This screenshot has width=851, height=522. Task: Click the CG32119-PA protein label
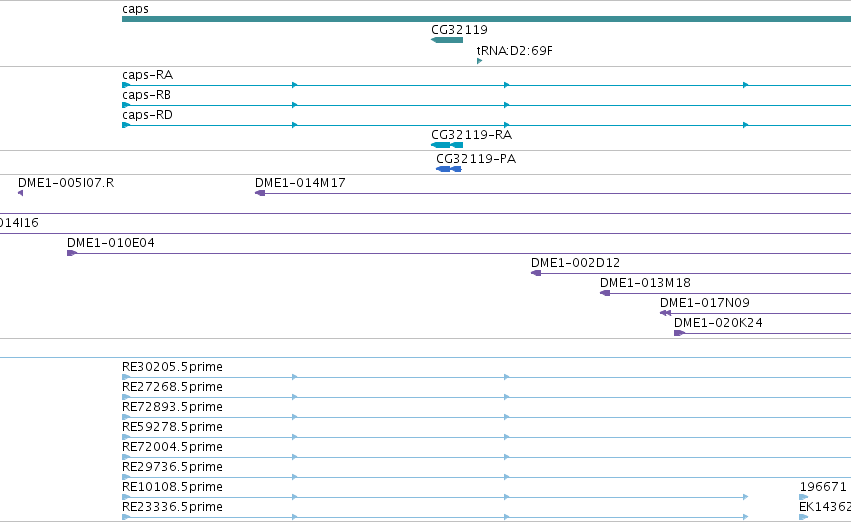coord(476,159)
